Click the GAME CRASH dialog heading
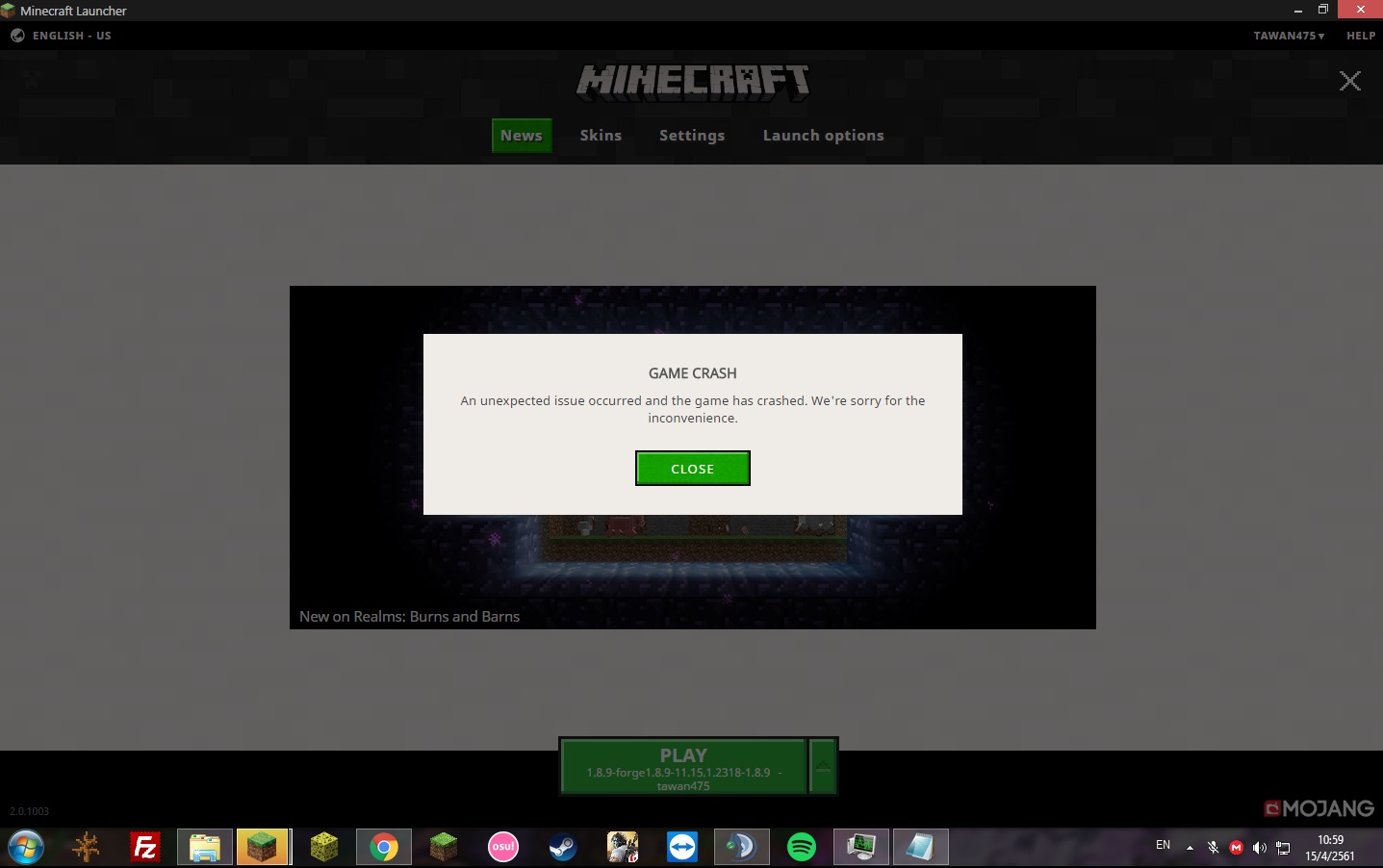This screenshot has width=1383, height=868. 692,373
